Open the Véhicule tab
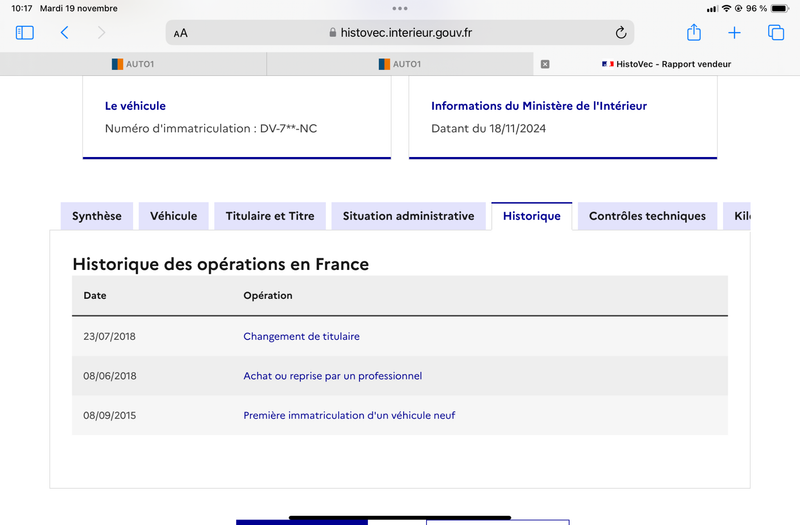Image resolution: width=800 pixels, height=525 pixels. click(173, 216)
